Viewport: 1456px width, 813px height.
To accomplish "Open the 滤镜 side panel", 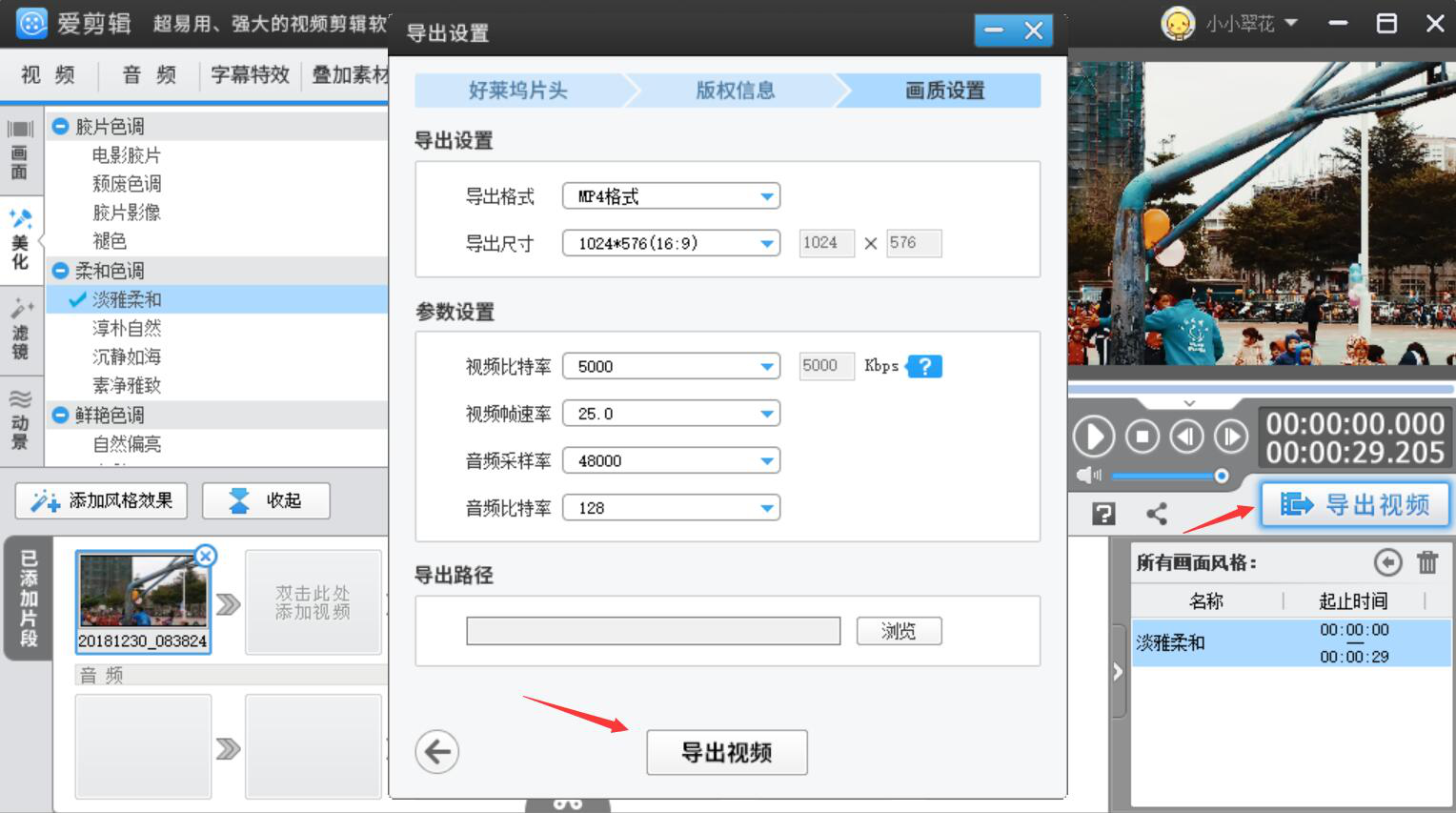I will 20,329.
